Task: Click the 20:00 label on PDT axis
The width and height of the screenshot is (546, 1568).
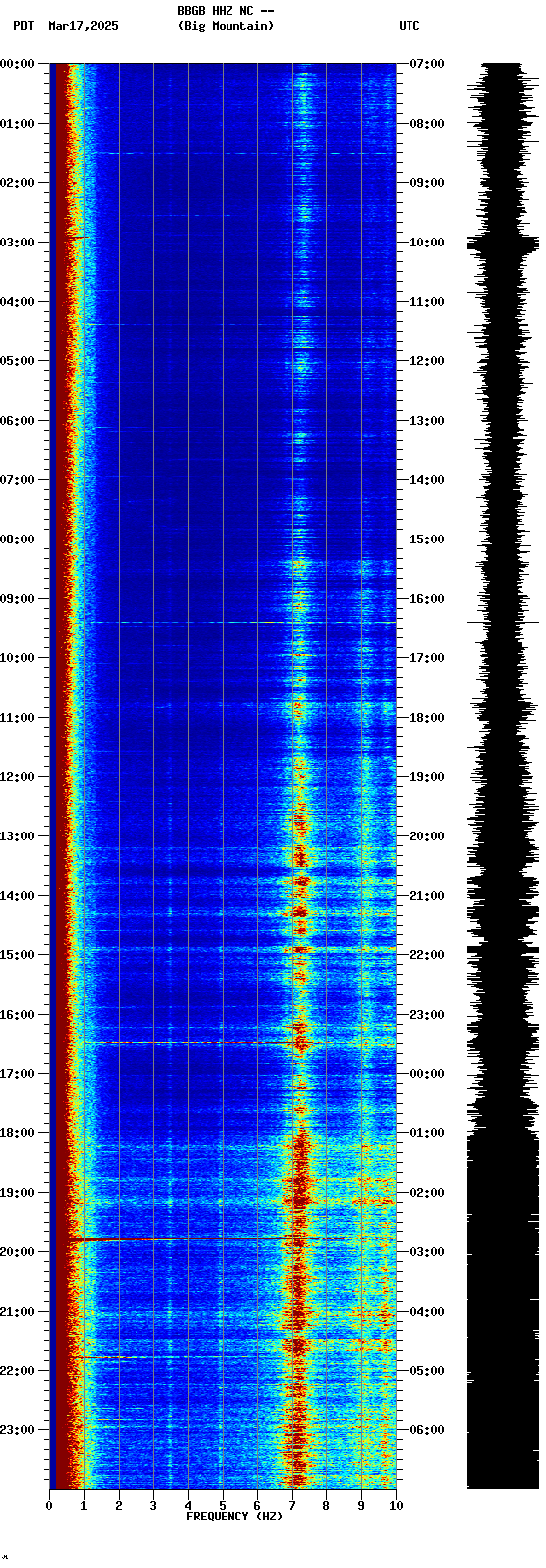Action: [x=18, y=1252]
